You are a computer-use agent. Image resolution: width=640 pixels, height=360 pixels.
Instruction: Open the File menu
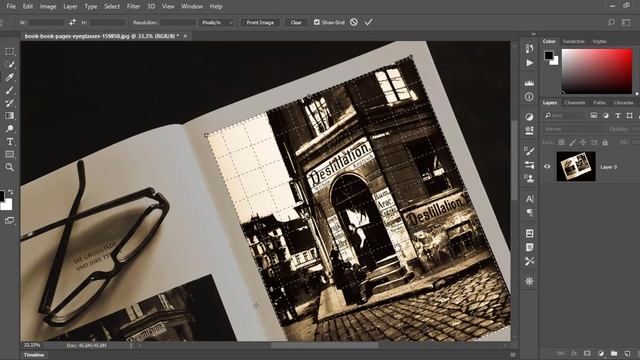pyautogui.click(x=11, y=7)
